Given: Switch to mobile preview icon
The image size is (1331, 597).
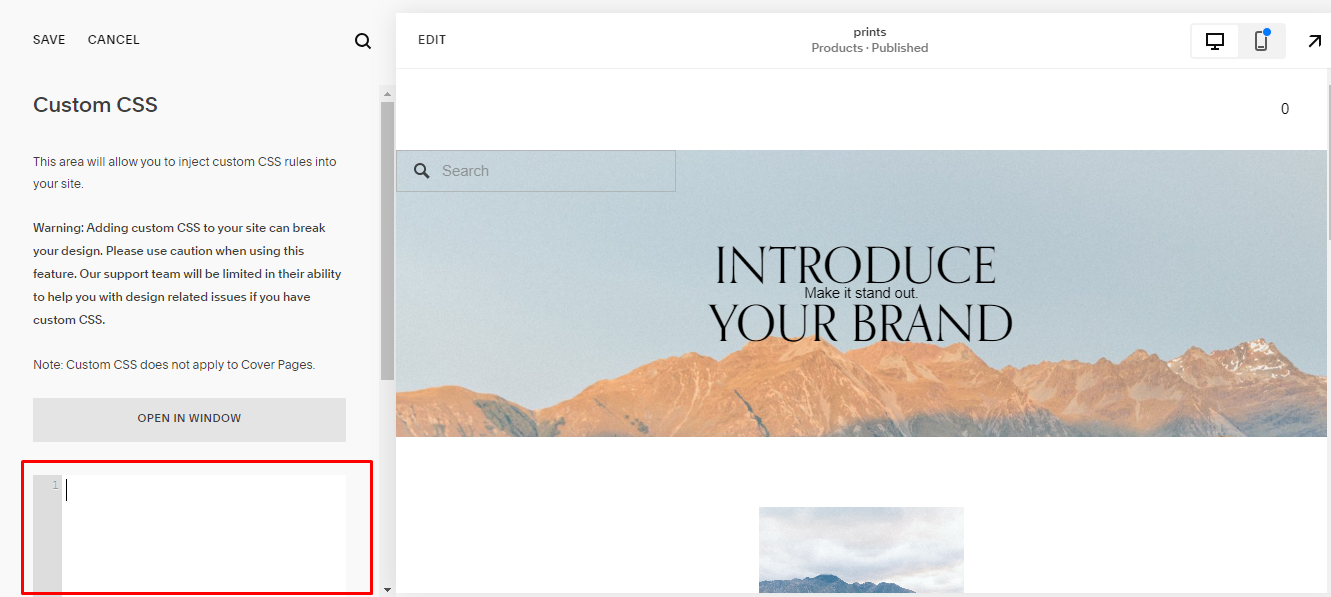Looking at the screenshot, I should pyautogui.click(x=1261, y=41).
